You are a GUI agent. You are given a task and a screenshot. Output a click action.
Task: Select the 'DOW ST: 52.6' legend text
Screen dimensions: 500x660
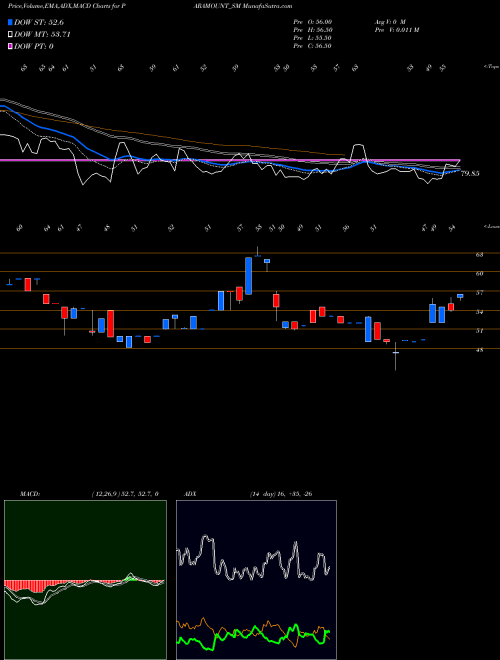(39, 23)
